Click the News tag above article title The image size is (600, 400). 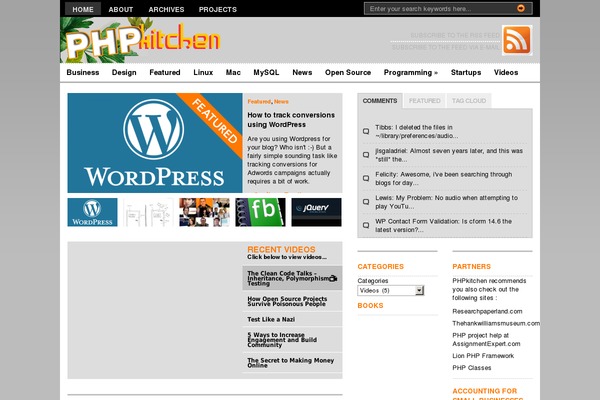click(x=281, y=101)
